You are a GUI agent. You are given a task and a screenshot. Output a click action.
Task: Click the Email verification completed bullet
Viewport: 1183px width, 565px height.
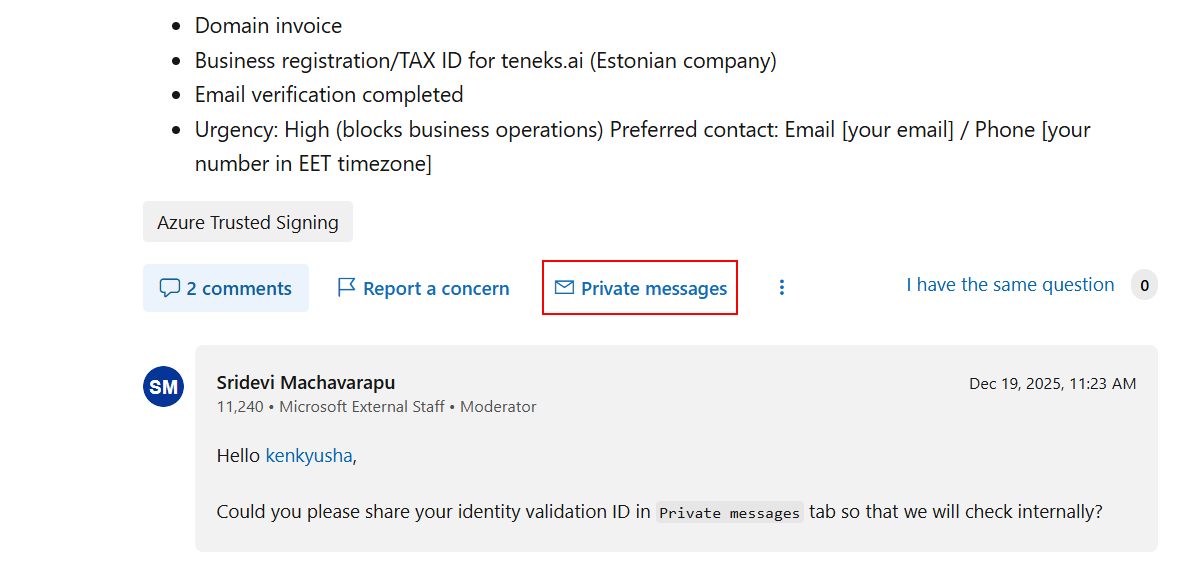[329, 95]
